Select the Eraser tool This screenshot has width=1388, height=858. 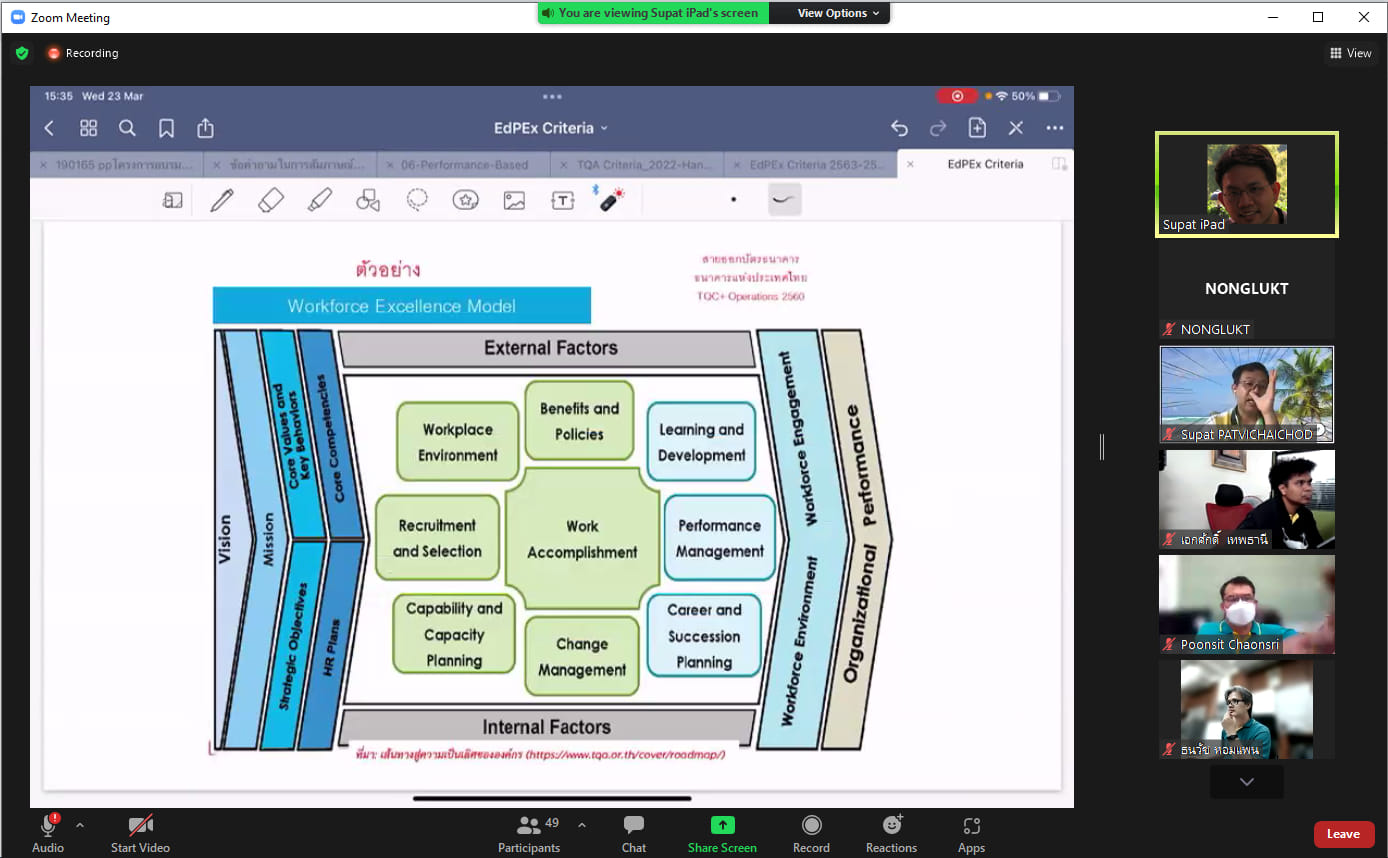[x=271, y=200]
